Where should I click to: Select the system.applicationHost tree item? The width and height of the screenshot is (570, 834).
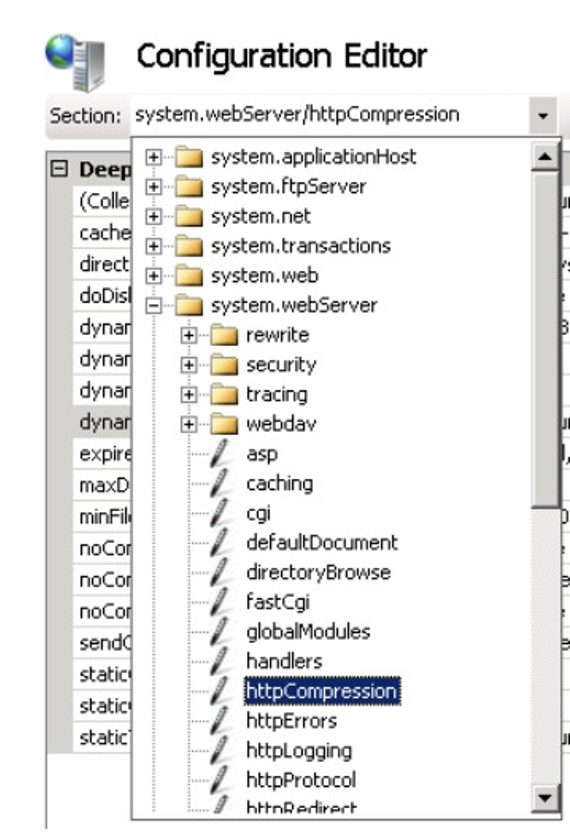click(x=314, y=157)
